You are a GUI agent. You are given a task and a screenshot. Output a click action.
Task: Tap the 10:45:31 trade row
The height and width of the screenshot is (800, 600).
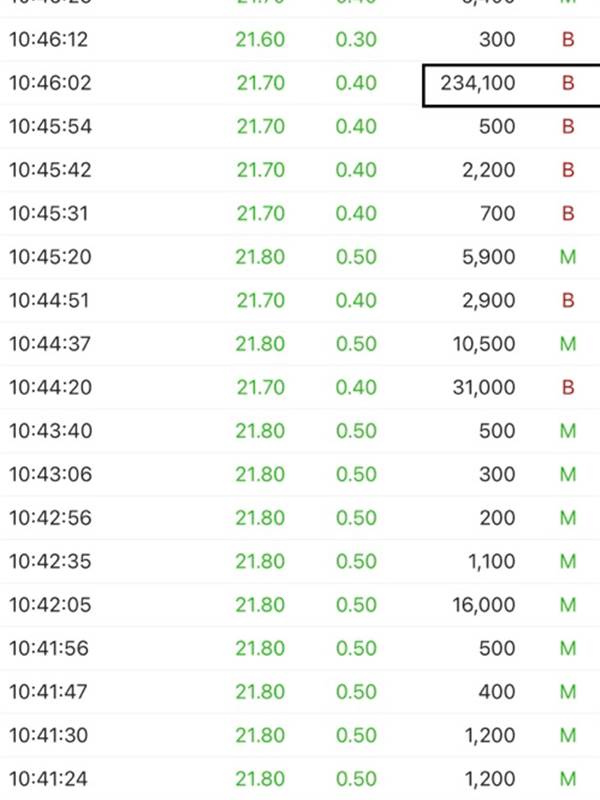[x=300, y=213]
